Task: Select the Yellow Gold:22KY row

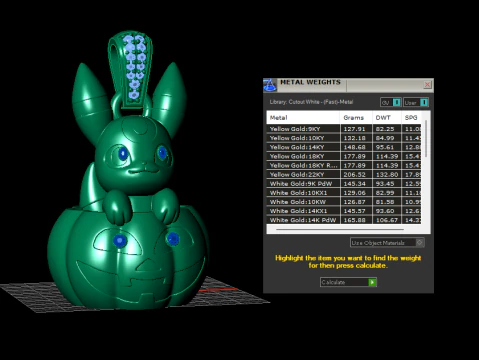Action: (x=344, y=174)
